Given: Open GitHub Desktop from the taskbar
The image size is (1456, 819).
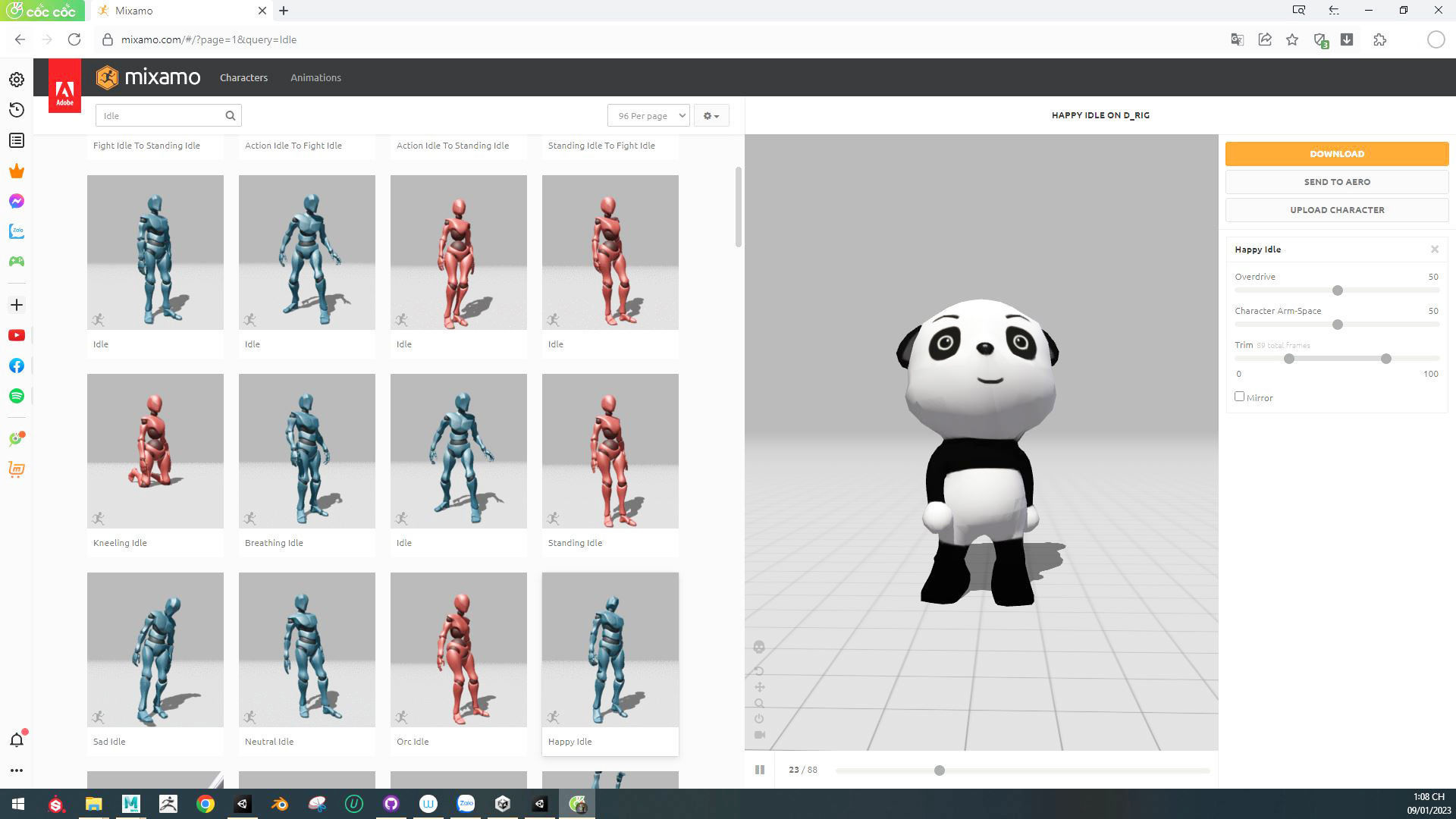Looking at the screenshot, I should pos(391,804).
